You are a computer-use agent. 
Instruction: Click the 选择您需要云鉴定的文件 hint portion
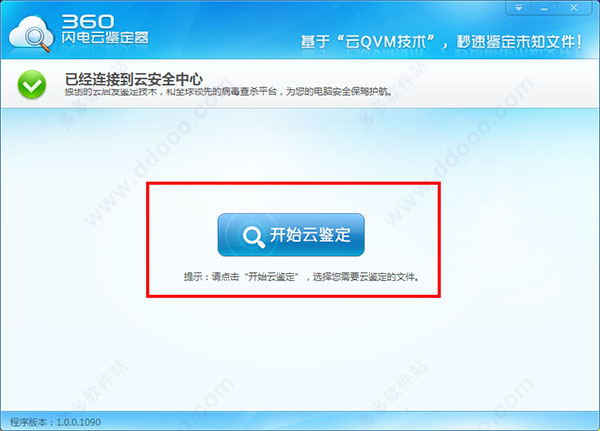365,277
